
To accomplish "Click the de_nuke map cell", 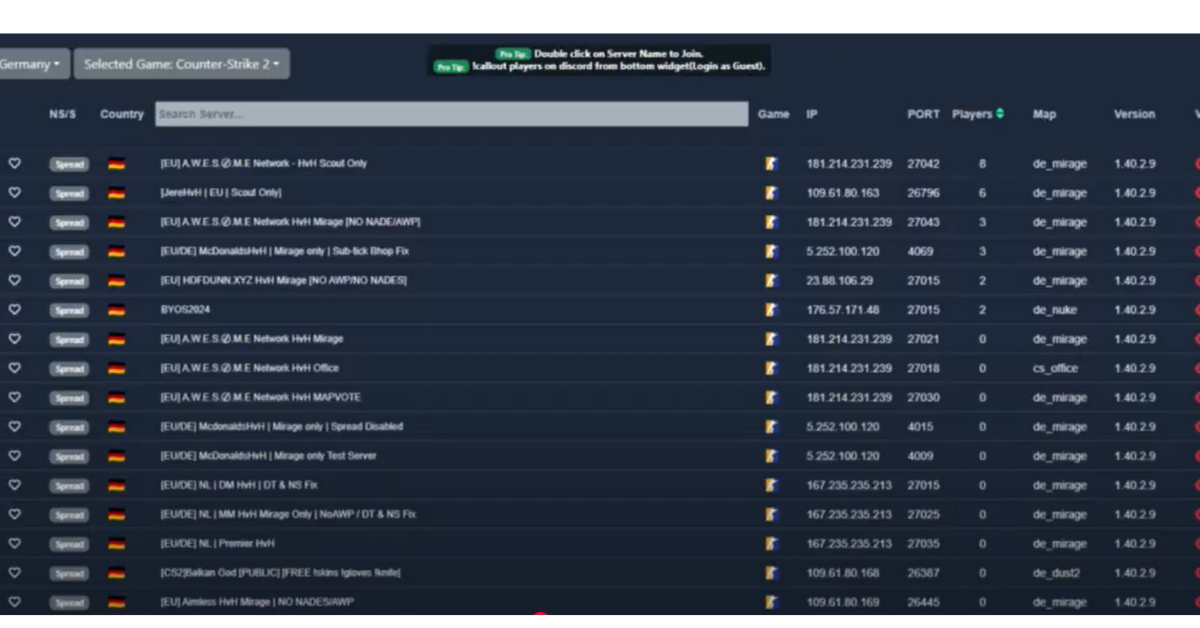I will pyautogui.click(x=1055, y=310).
